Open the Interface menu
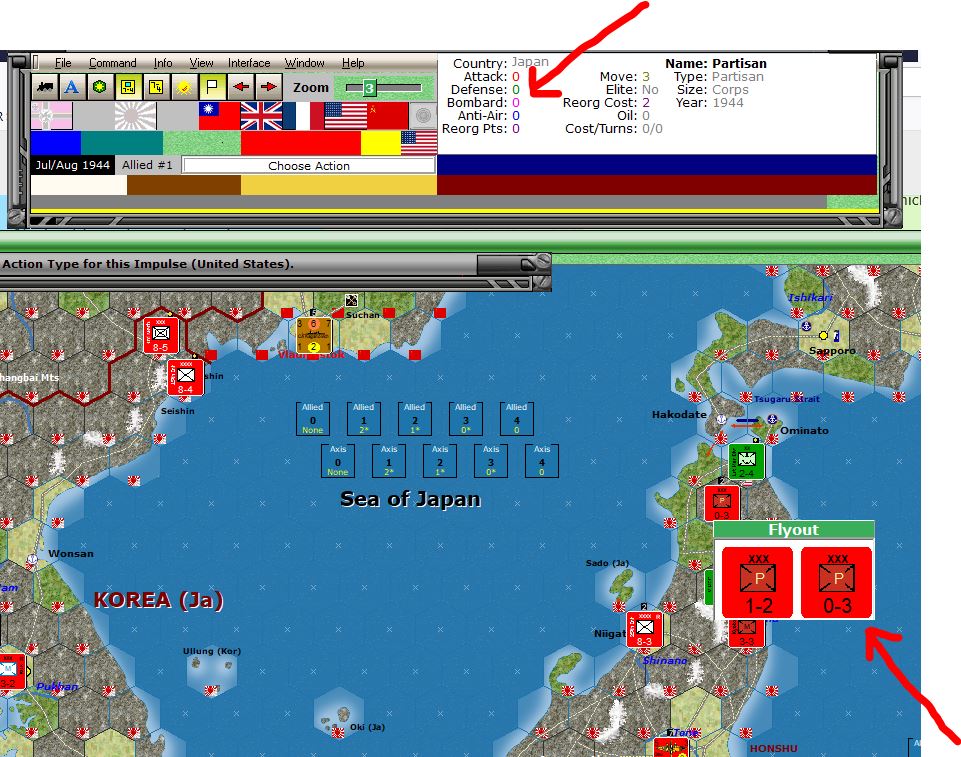The height and width of the screenshot is (757, 961). (x=249, y=63)
